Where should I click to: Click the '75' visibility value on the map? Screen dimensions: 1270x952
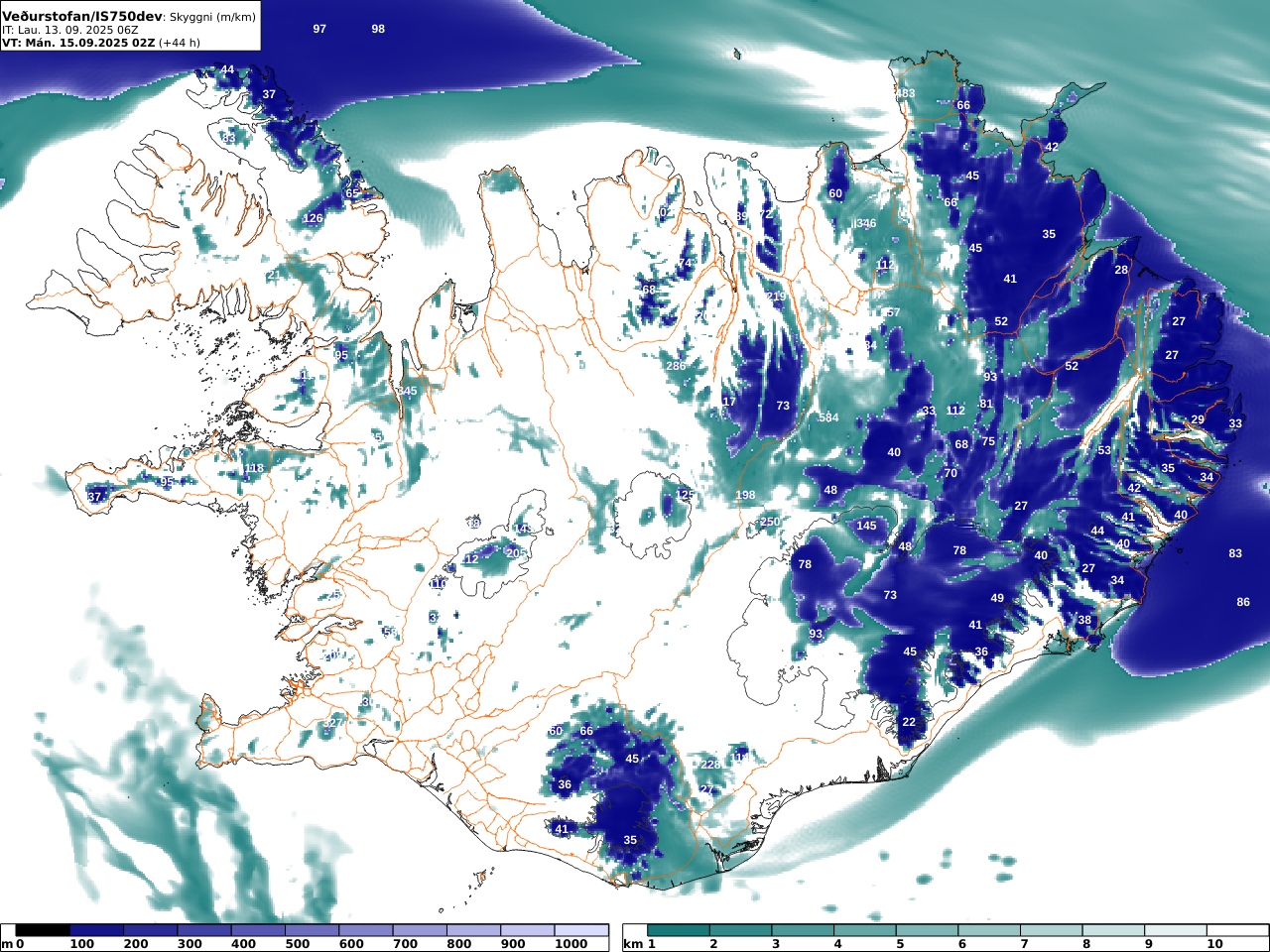click(988, 442)
